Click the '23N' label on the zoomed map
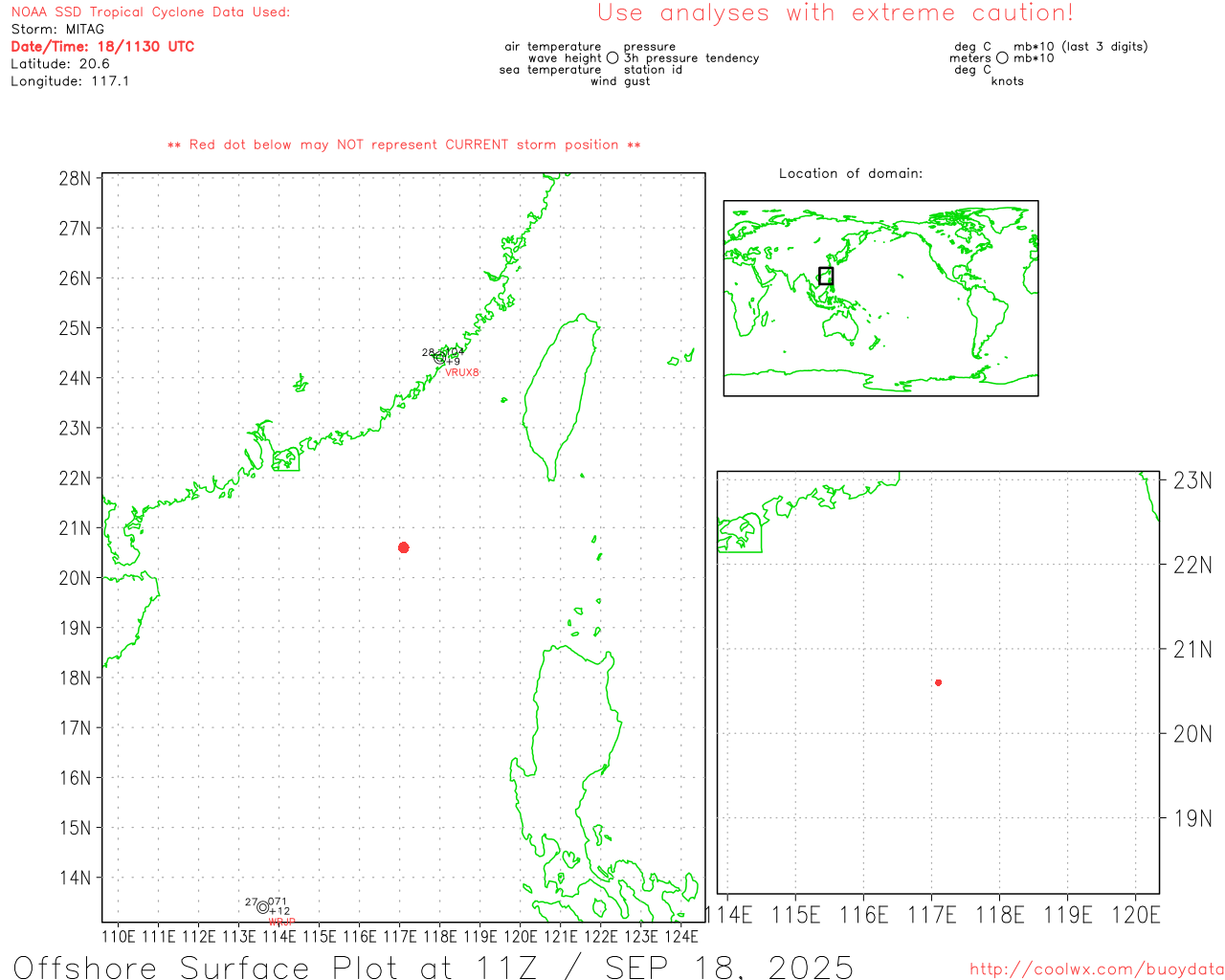This screenshot has height=980, width=1225. (x=1192, y=480)
